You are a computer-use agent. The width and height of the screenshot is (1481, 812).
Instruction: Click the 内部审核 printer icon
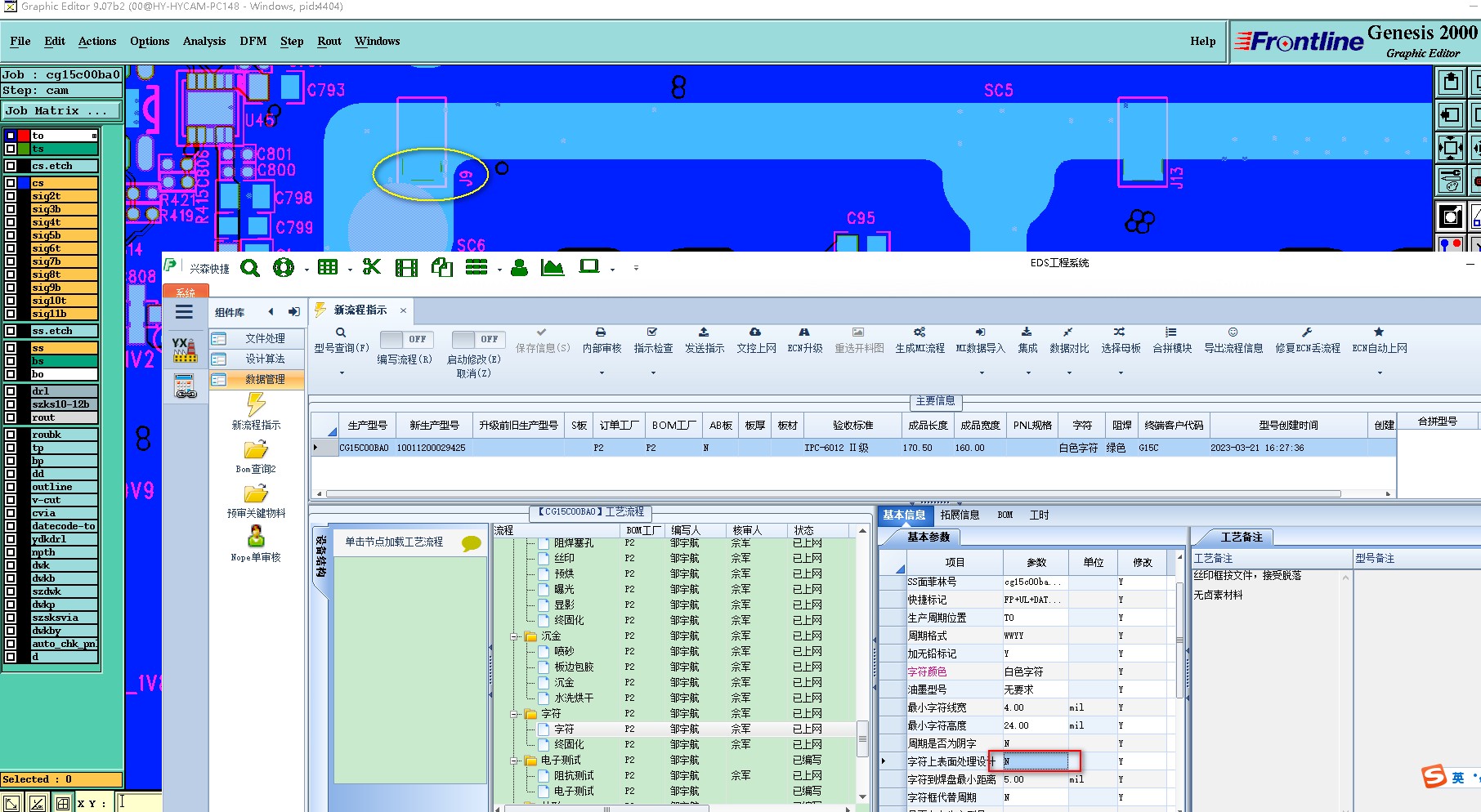point(601,332)
